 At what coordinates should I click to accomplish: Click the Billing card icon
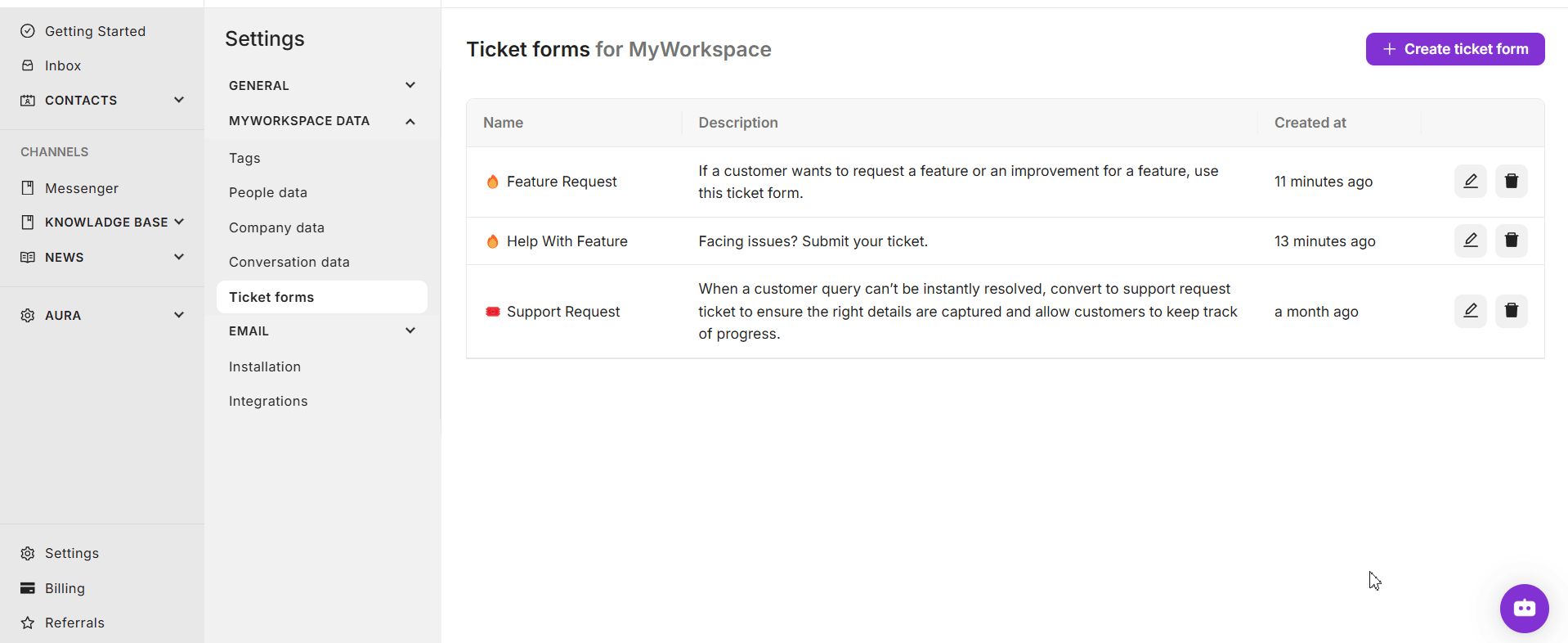pyautogui.click(x=28, y=588)
